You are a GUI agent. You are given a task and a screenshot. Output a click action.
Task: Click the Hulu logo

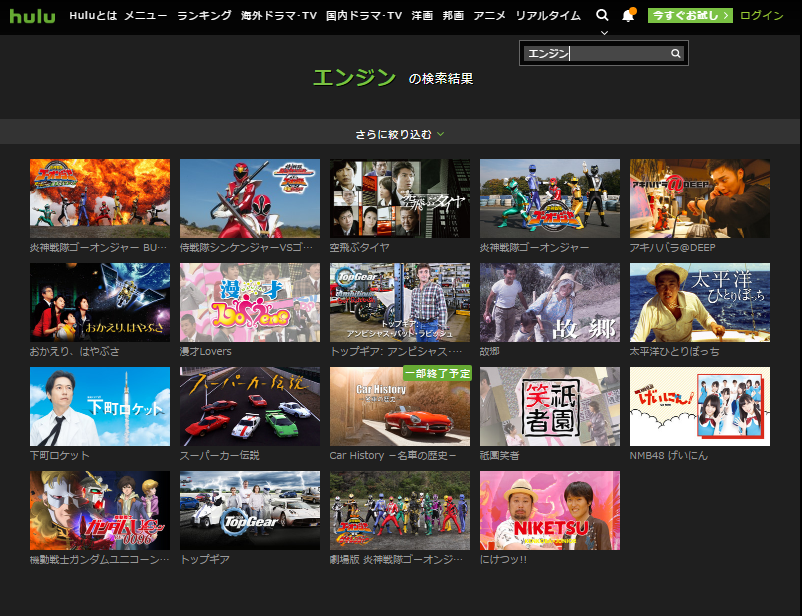(x=33, y=16)
